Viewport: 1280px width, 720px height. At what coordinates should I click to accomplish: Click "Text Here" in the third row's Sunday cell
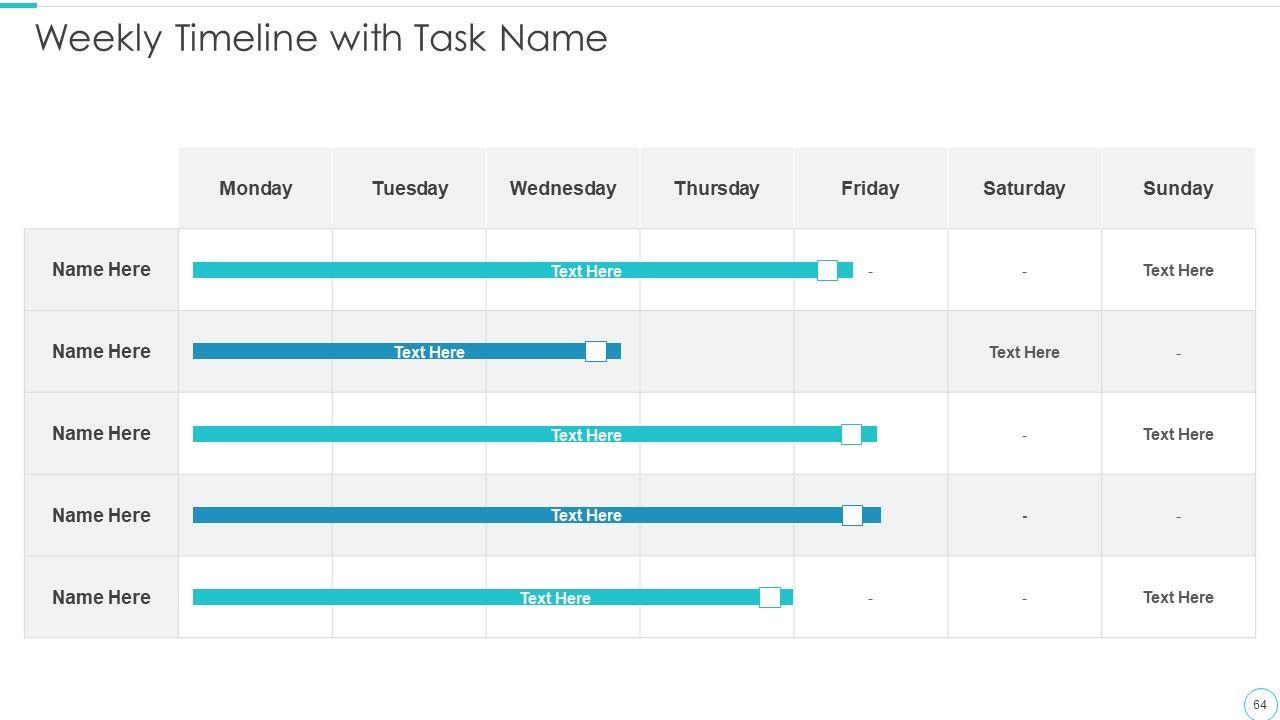pyautogui.click(x=1178, y=434)
